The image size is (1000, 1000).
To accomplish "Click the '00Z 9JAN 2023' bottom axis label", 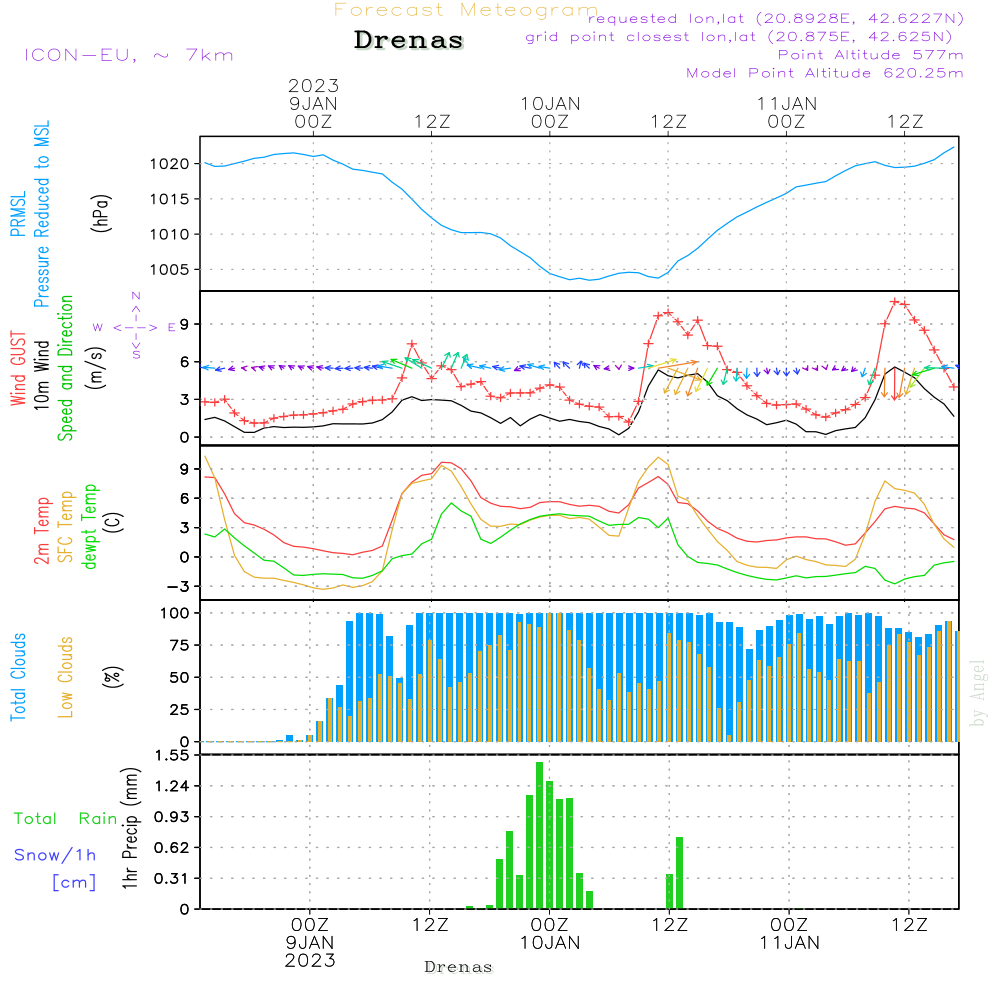I will 310,943.
